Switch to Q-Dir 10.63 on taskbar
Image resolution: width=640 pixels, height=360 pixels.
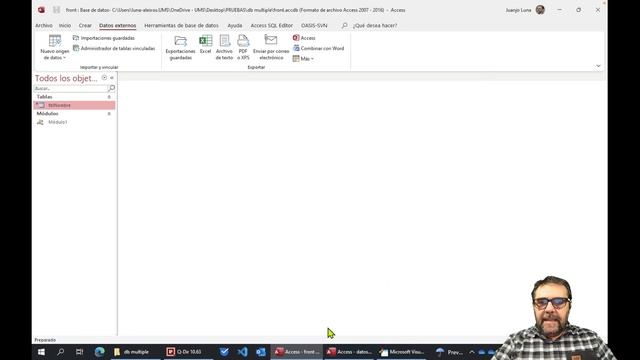189,351
